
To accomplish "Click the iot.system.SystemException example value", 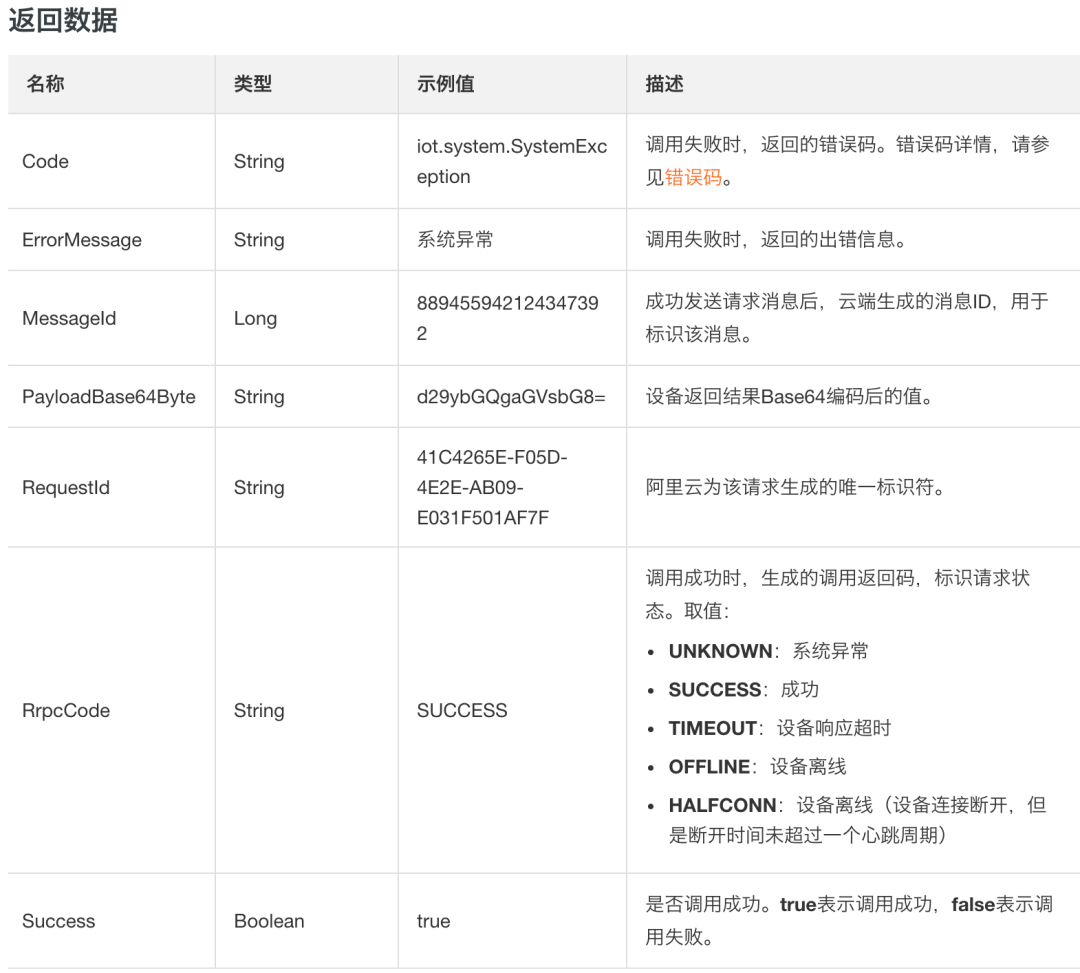I will click(x=512, y=161).
